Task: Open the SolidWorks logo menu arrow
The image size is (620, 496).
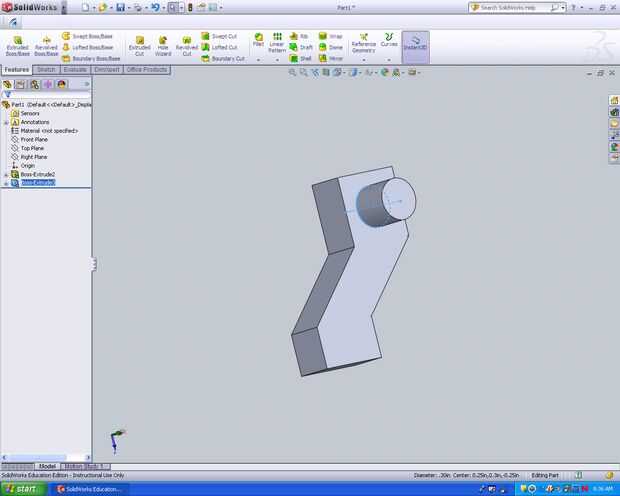Action: coord(64,8)
